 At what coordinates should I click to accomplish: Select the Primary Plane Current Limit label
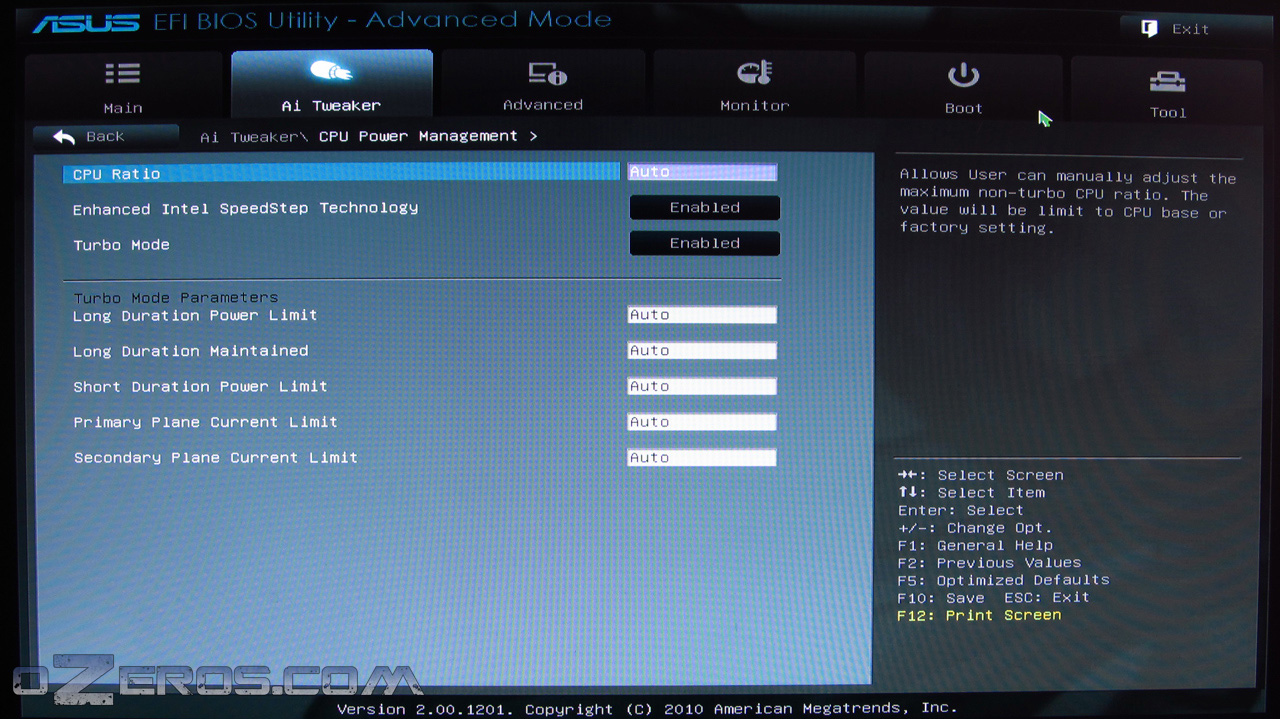click(205, 422)
